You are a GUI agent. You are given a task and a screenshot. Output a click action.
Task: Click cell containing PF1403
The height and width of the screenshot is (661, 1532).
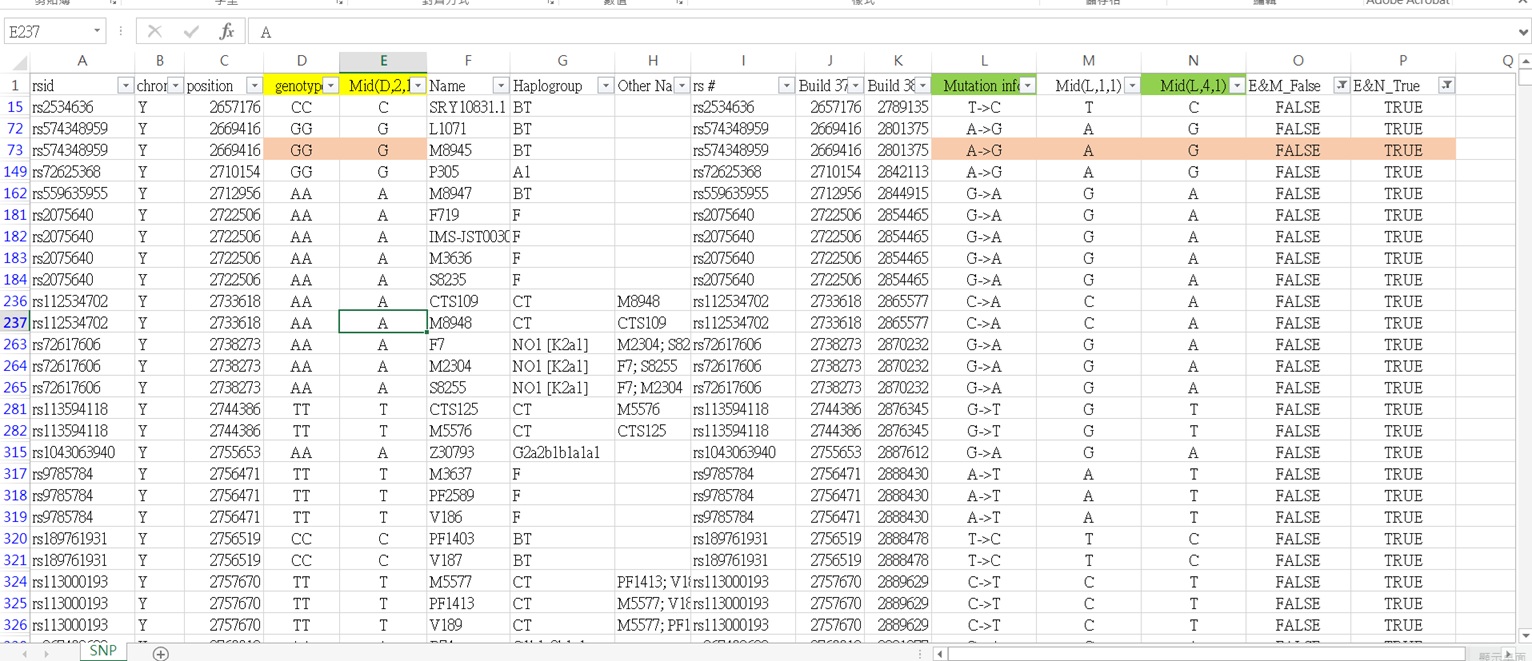tap(468, 539)
